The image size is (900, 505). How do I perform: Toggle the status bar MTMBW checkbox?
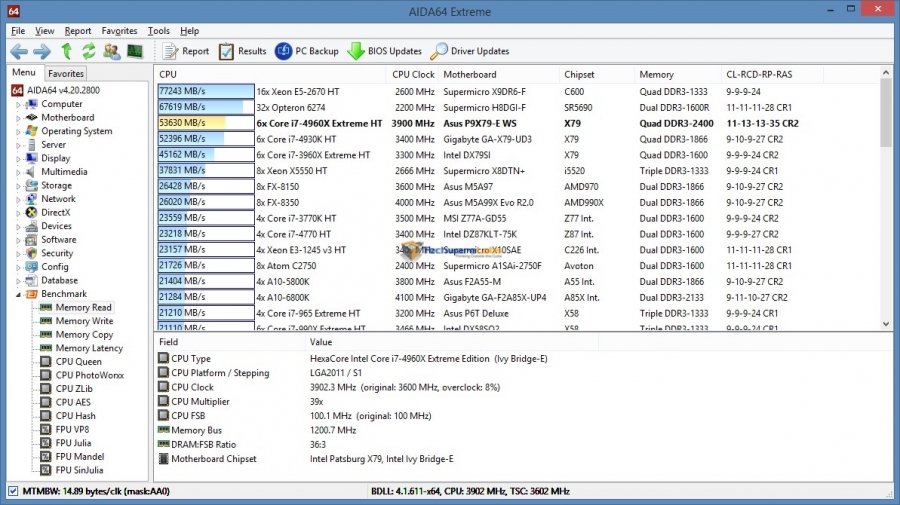[13, 491]
